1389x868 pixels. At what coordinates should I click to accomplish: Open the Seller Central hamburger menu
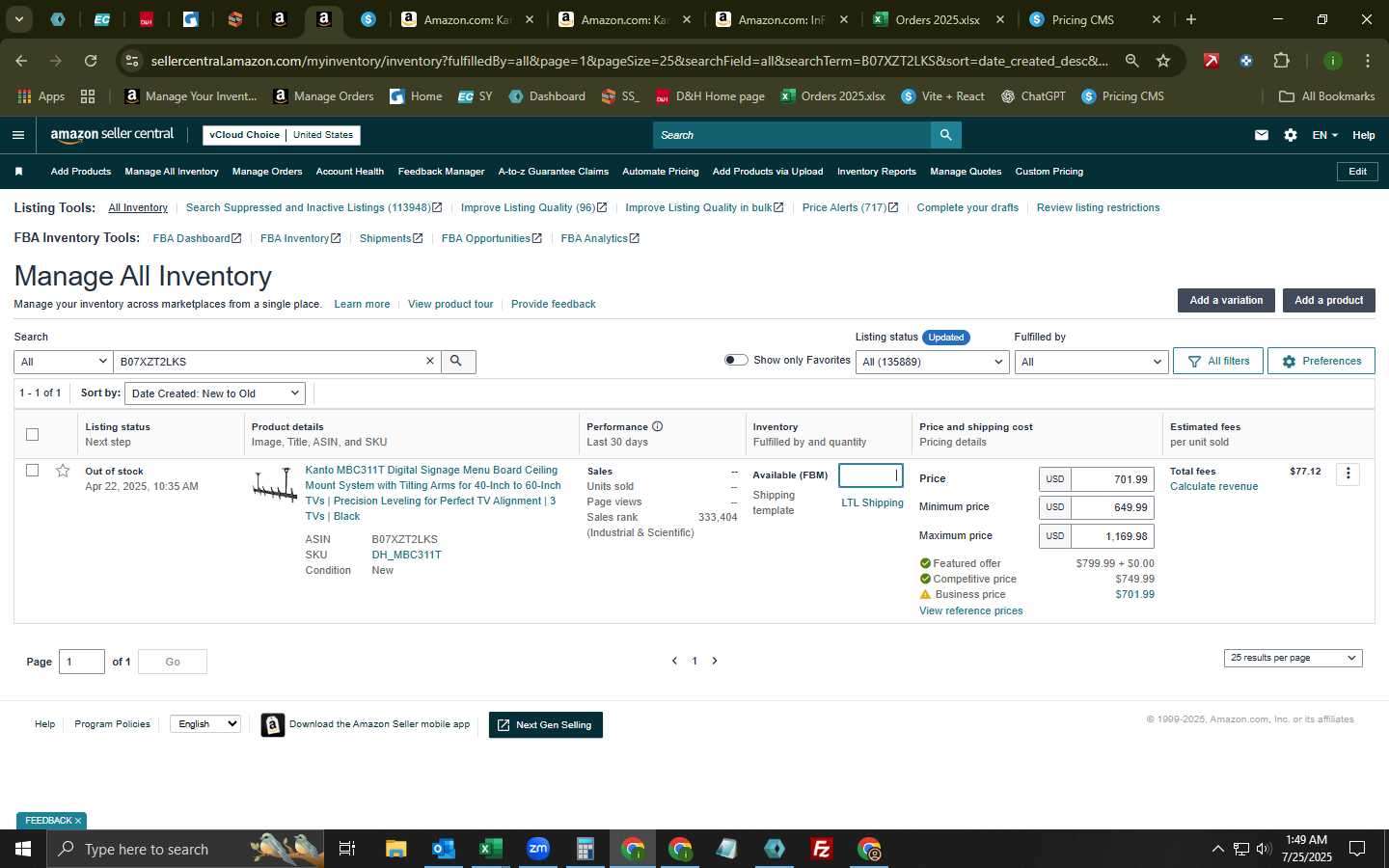(x=18, y=135)
